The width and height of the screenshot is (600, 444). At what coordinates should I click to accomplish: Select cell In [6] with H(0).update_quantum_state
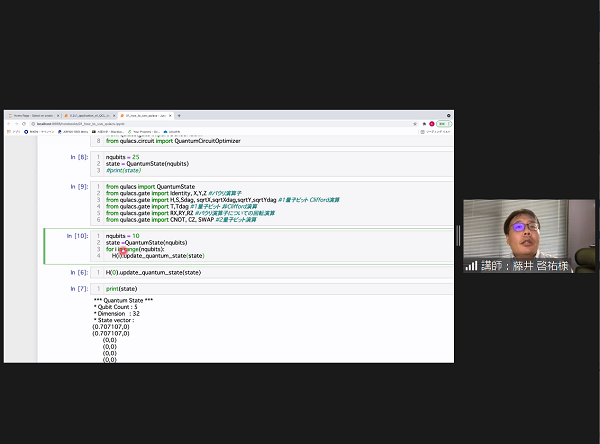coord(271,273)
